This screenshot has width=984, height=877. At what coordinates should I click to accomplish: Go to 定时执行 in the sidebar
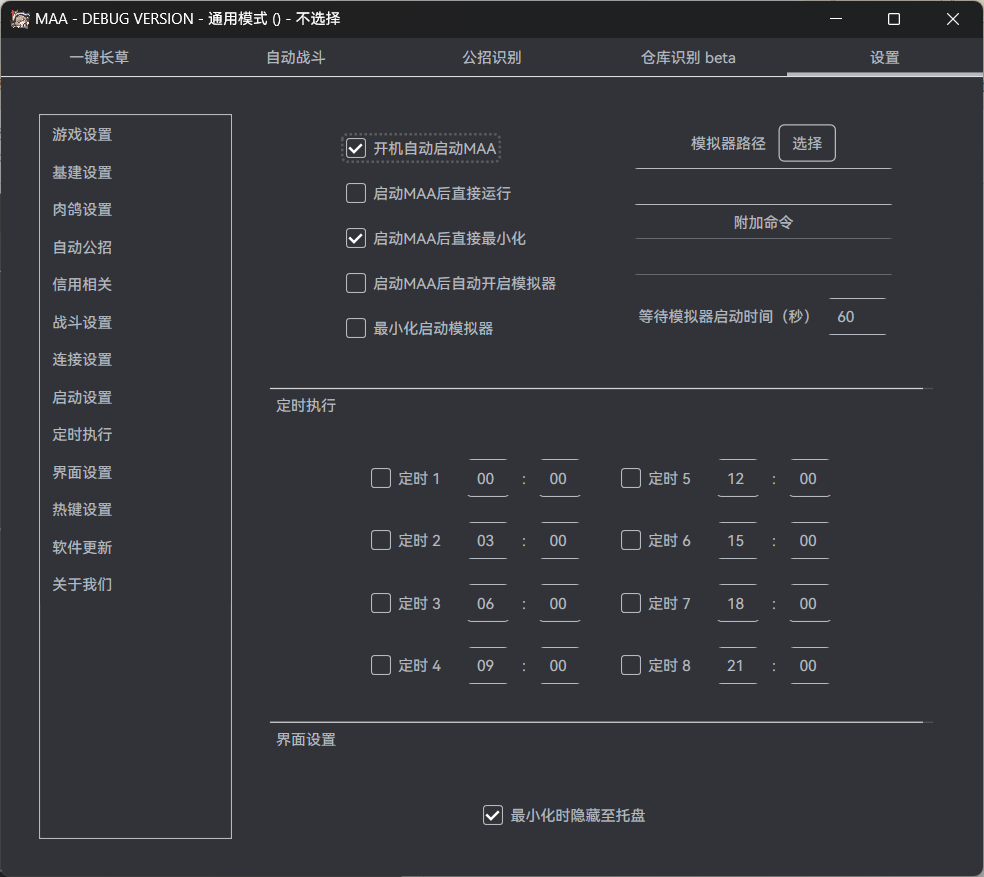coord(82,434)
